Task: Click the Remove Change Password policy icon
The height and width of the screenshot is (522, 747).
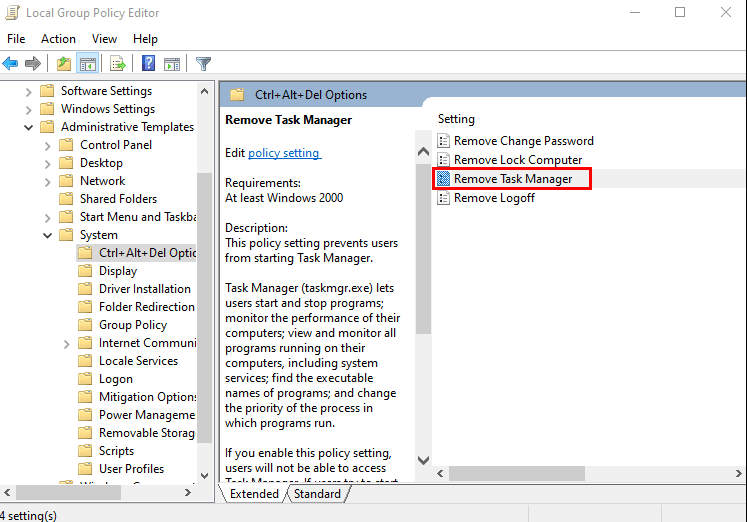Action: click(444, 141)
